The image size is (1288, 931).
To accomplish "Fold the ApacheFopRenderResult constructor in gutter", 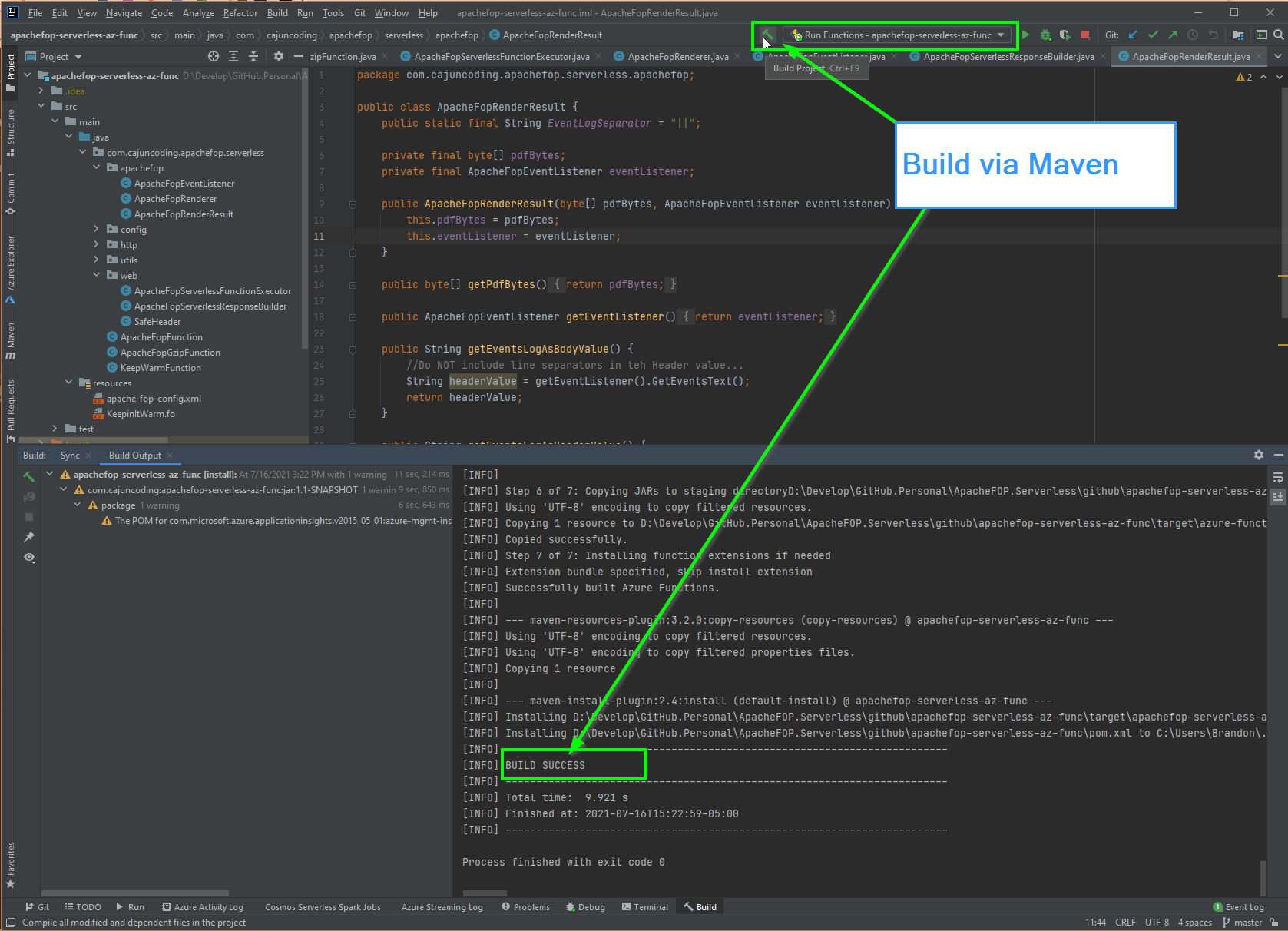I will [x=353, y=204].
